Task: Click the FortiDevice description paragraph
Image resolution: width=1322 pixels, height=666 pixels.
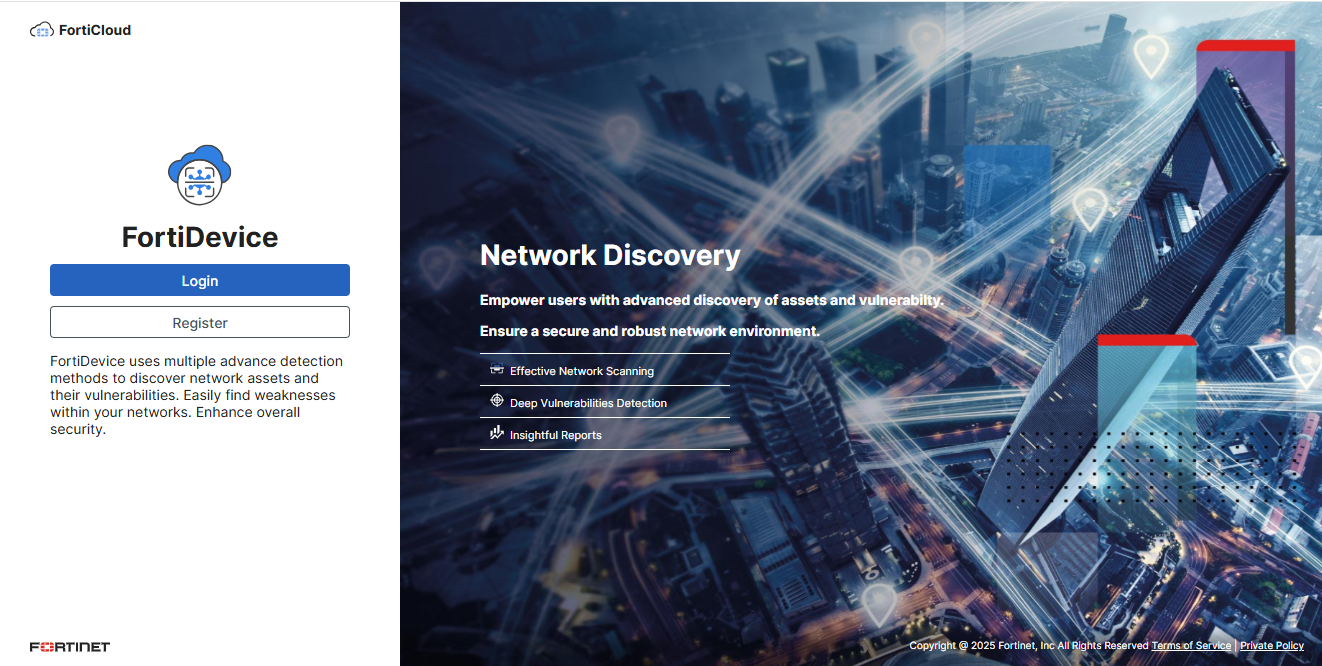Action: [x=199, y=394]
